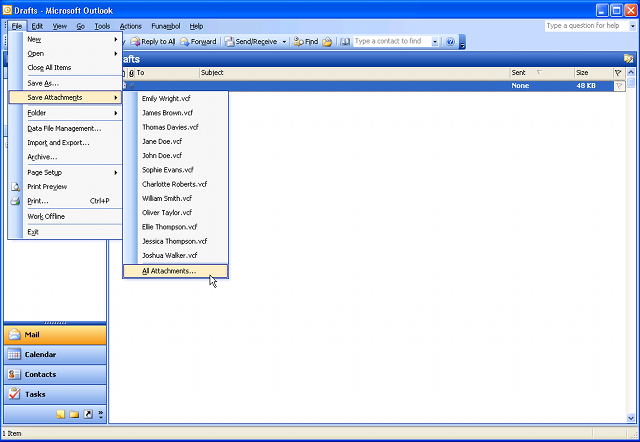640x442 pixels.
Task: Click the open-folder icon next to Find
Action: [x=327, y=42]
